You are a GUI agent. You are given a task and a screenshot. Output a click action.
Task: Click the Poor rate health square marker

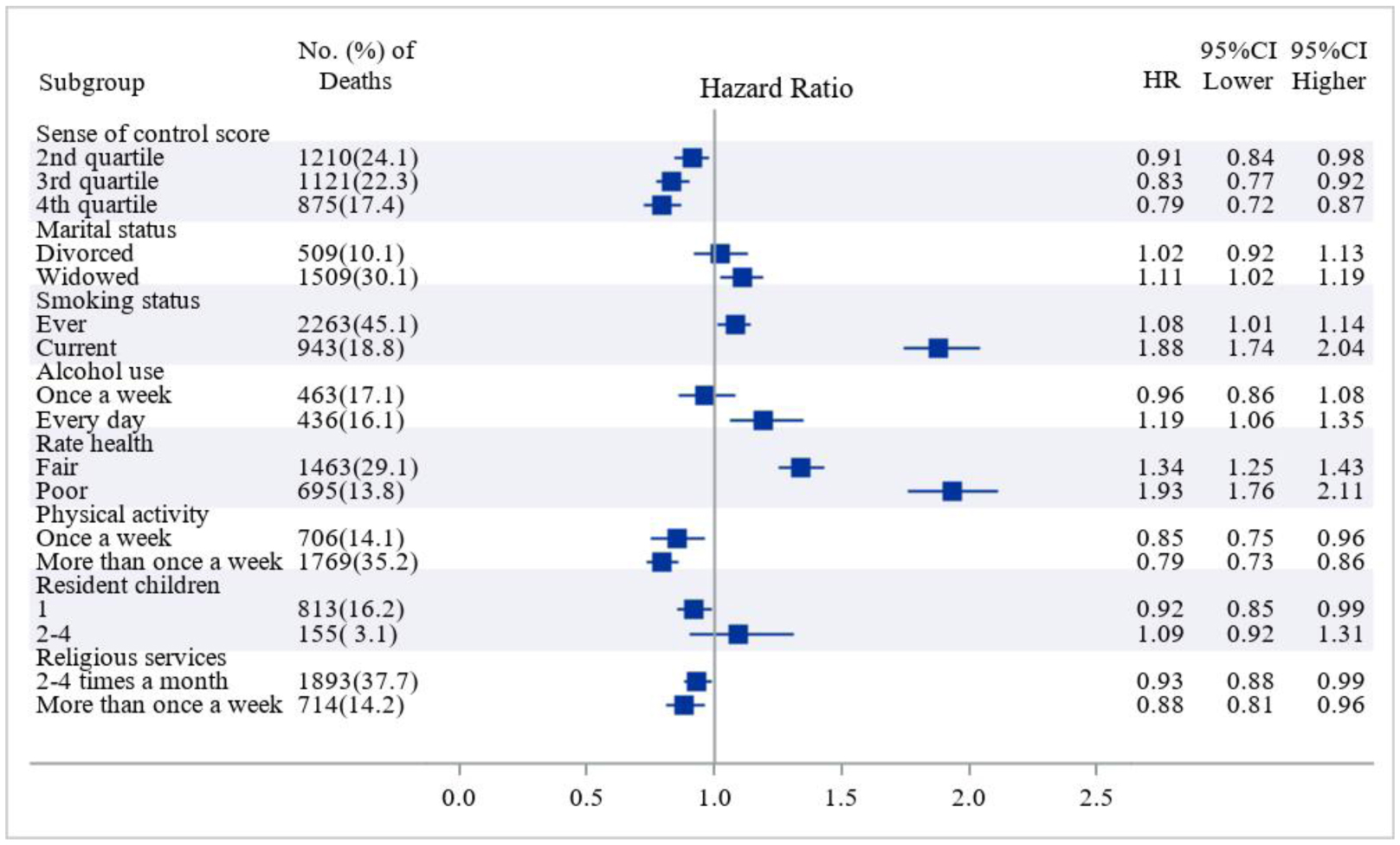tap(952, 491)
